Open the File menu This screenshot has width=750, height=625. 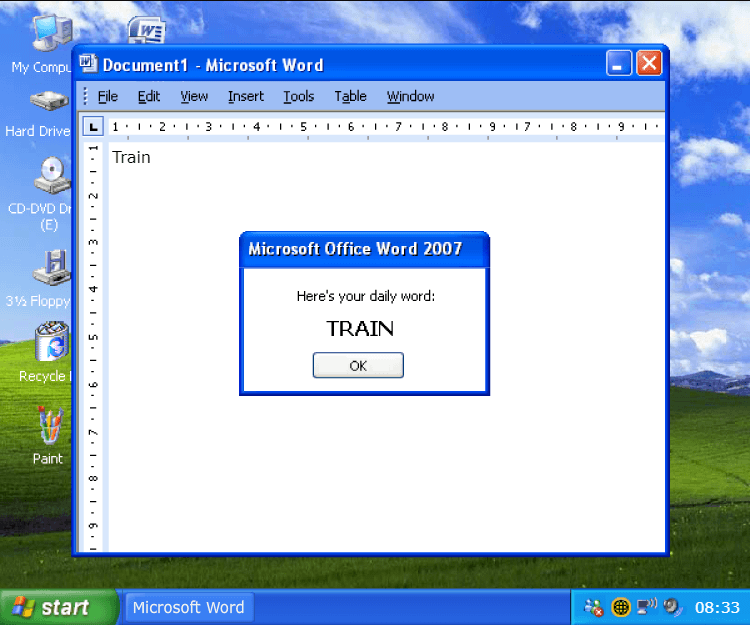pyautogui.click(x=108, y=97)
